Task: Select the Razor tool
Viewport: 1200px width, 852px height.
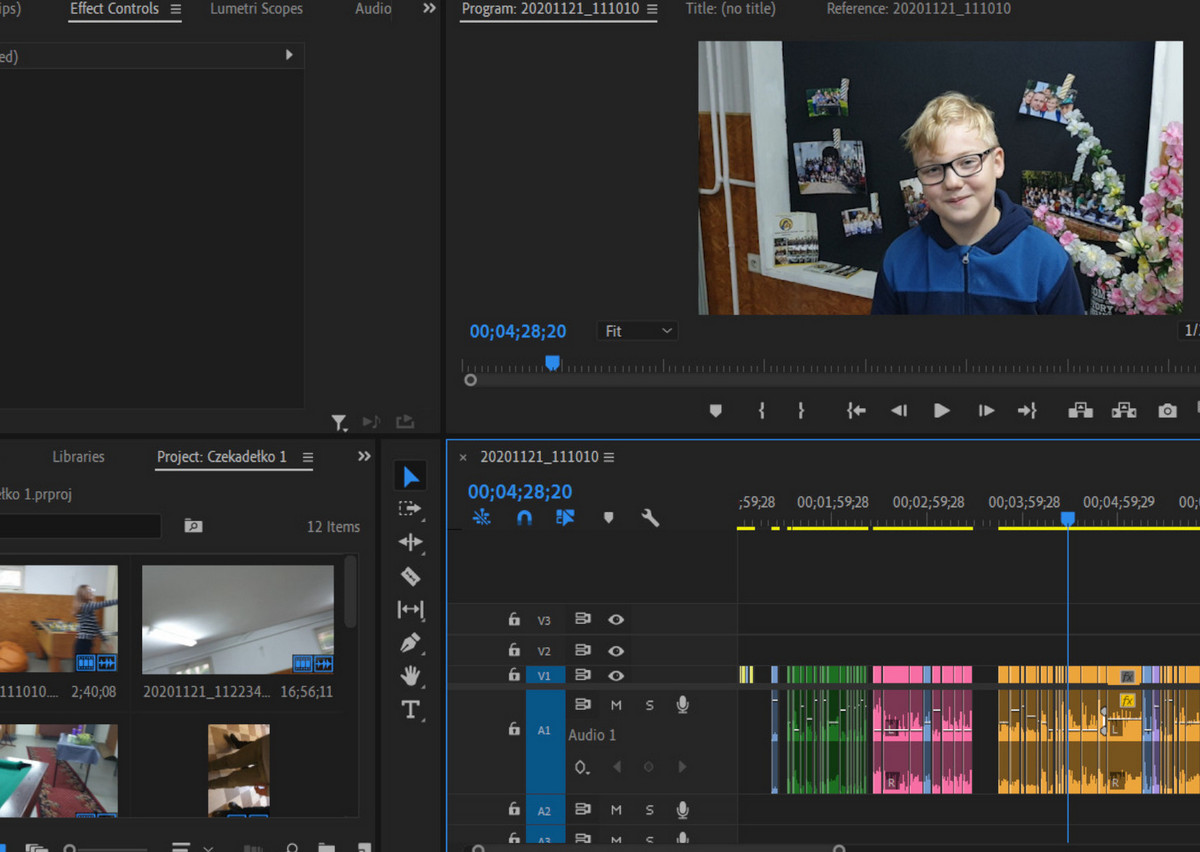Action: pos(410,576)
